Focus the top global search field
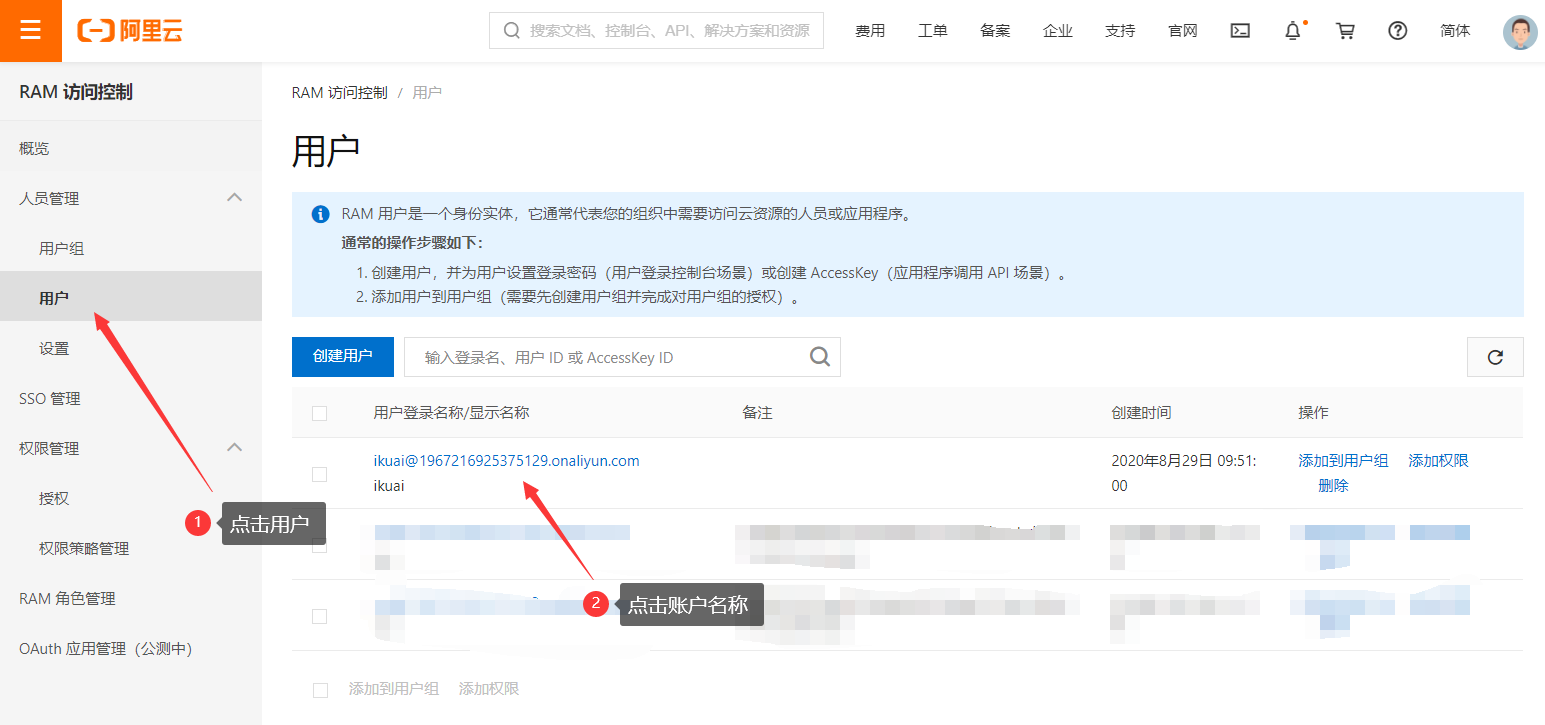This screenshot has width=1545, height=725. pos(656,31)
